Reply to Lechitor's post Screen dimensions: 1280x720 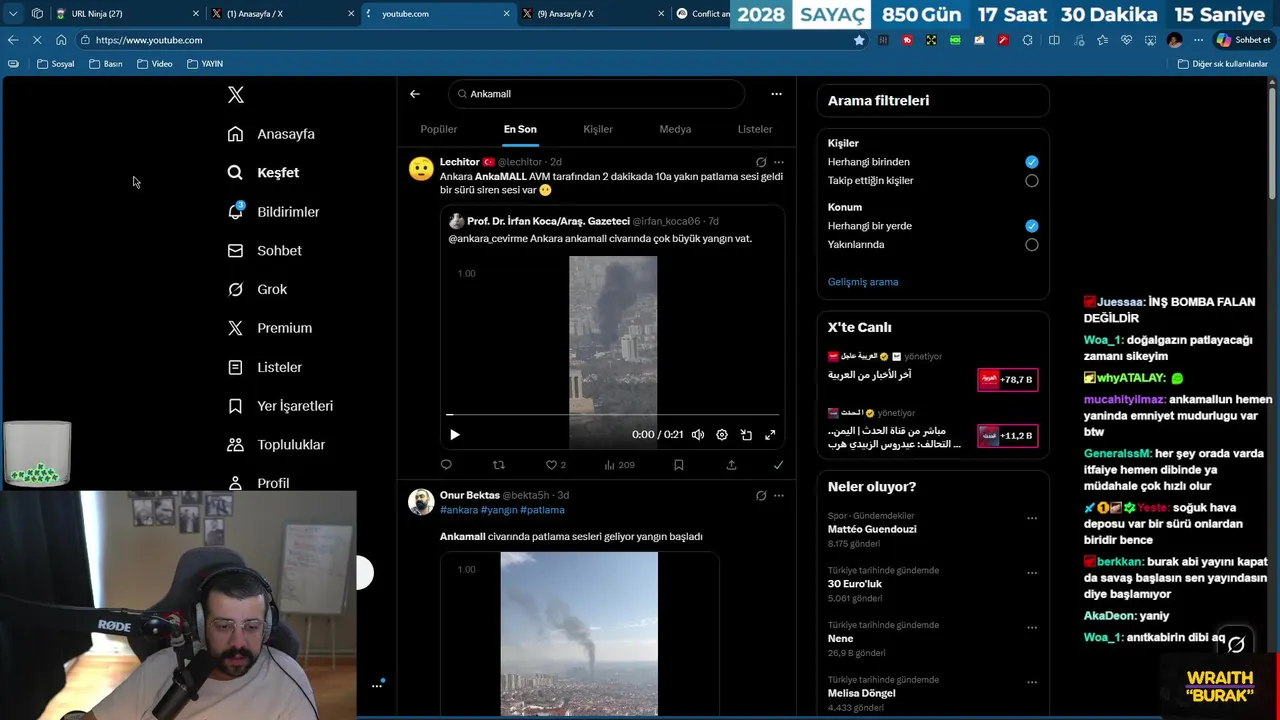446,465
